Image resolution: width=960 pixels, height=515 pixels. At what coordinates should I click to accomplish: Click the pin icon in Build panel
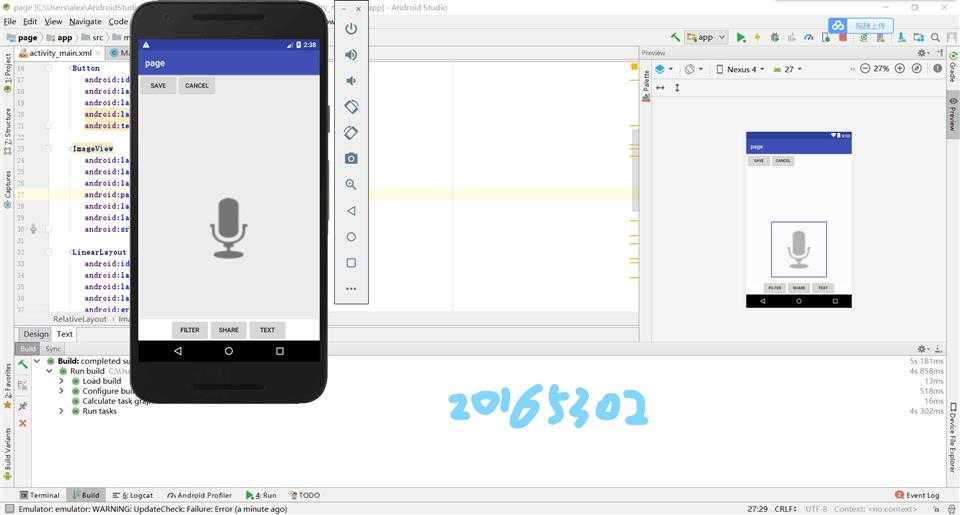23,406
